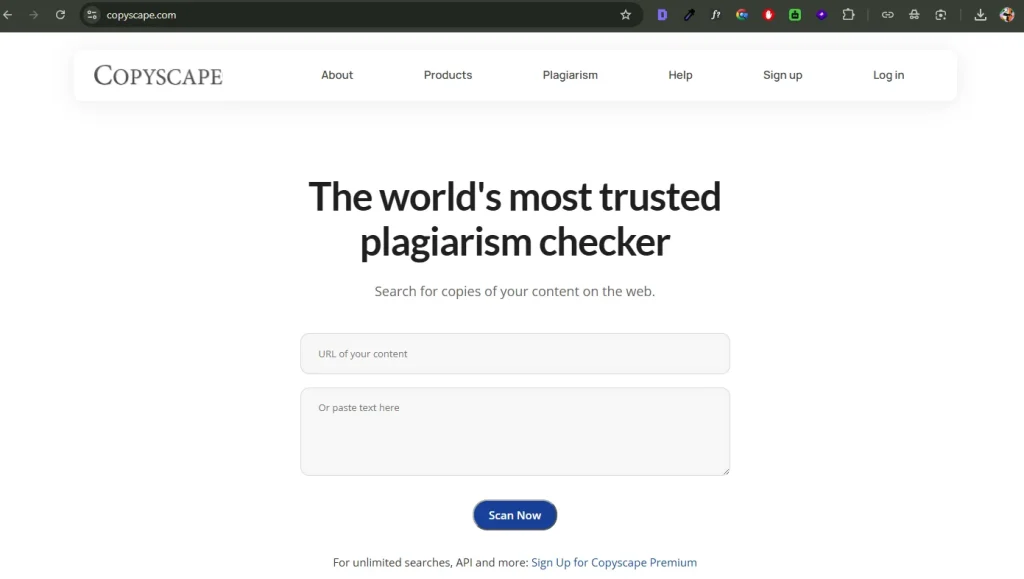Click the browser forward arrow
The height and width of the screenshot is (579, 1024).
click(33, 14)
